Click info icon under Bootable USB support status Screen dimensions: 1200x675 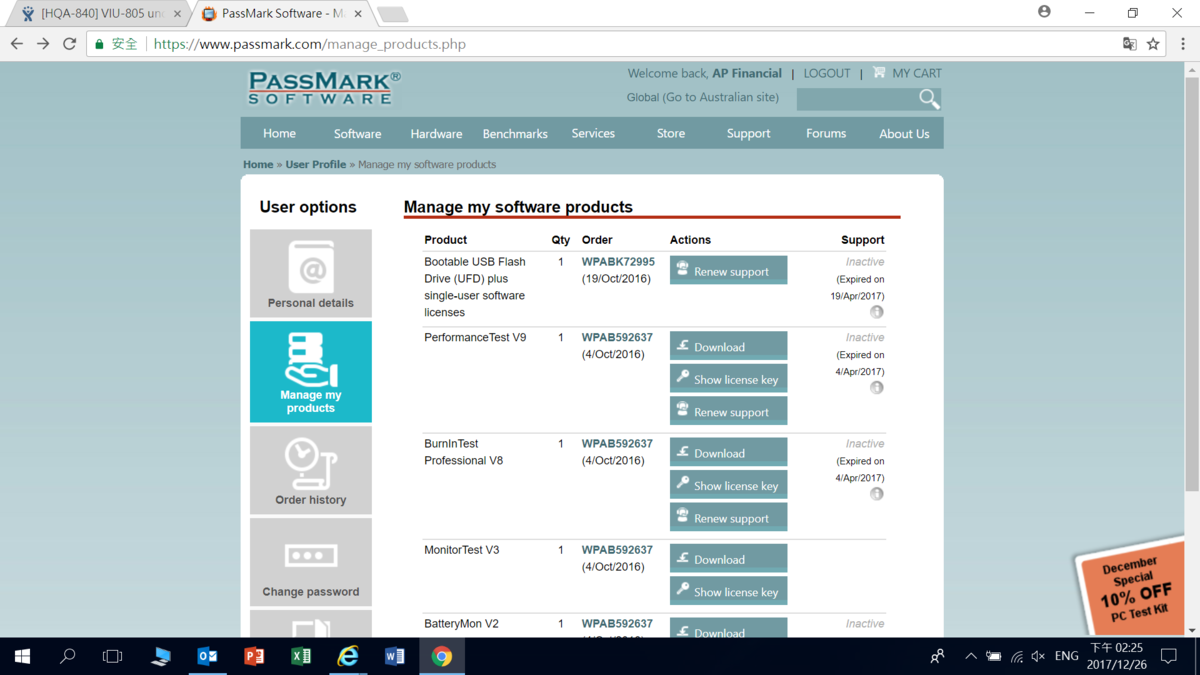coord(876,312)
